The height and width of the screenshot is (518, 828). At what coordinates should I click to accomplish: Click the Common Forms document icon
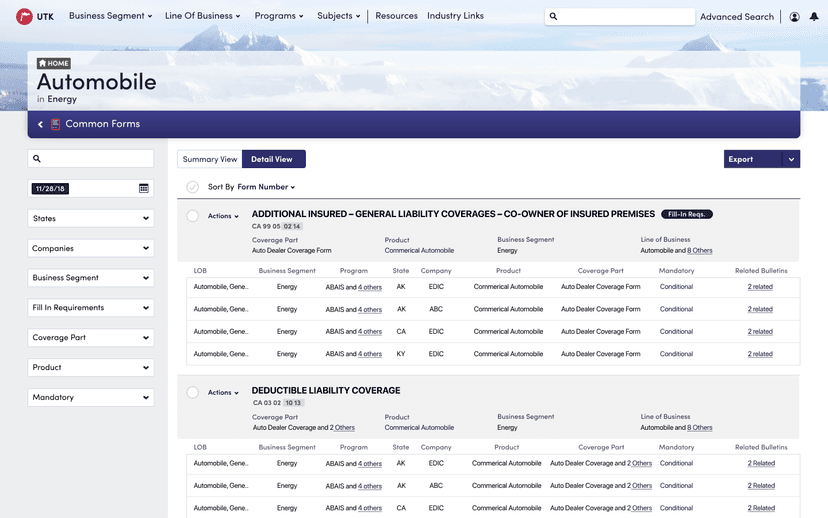55,124
